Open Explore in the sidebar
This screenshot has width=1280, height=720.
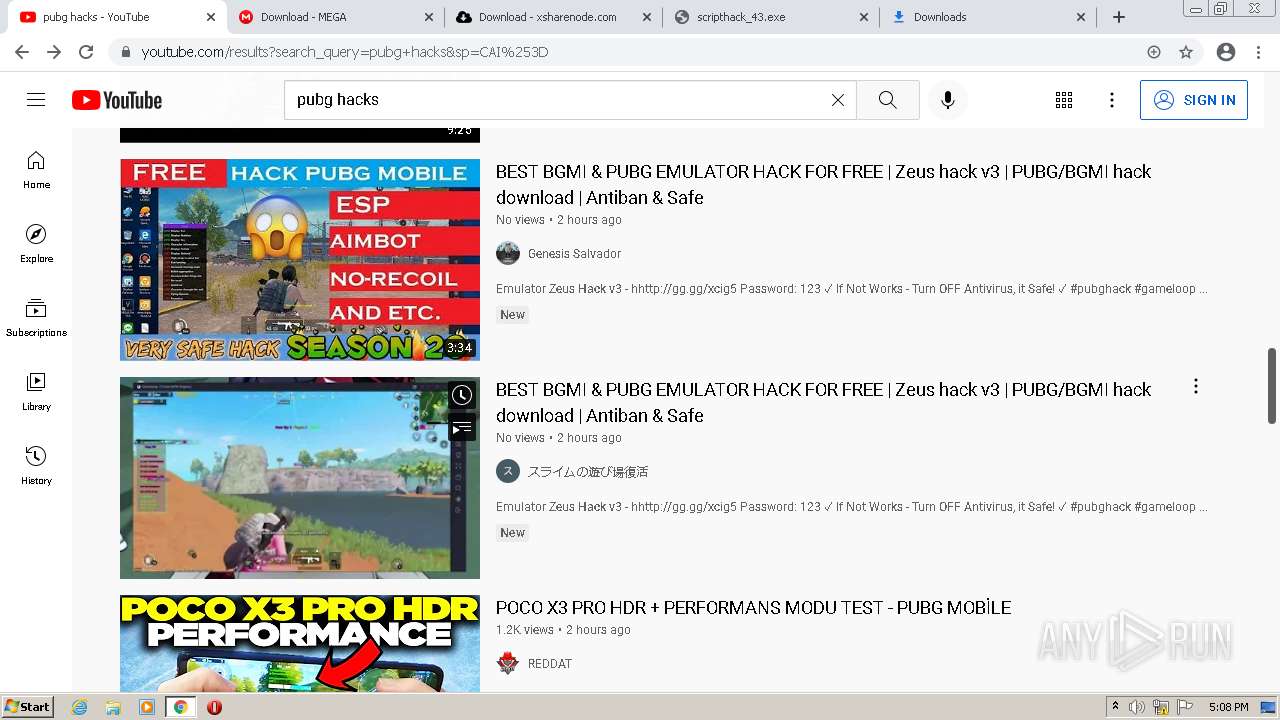pyautogui.click(x=36, y=244)
